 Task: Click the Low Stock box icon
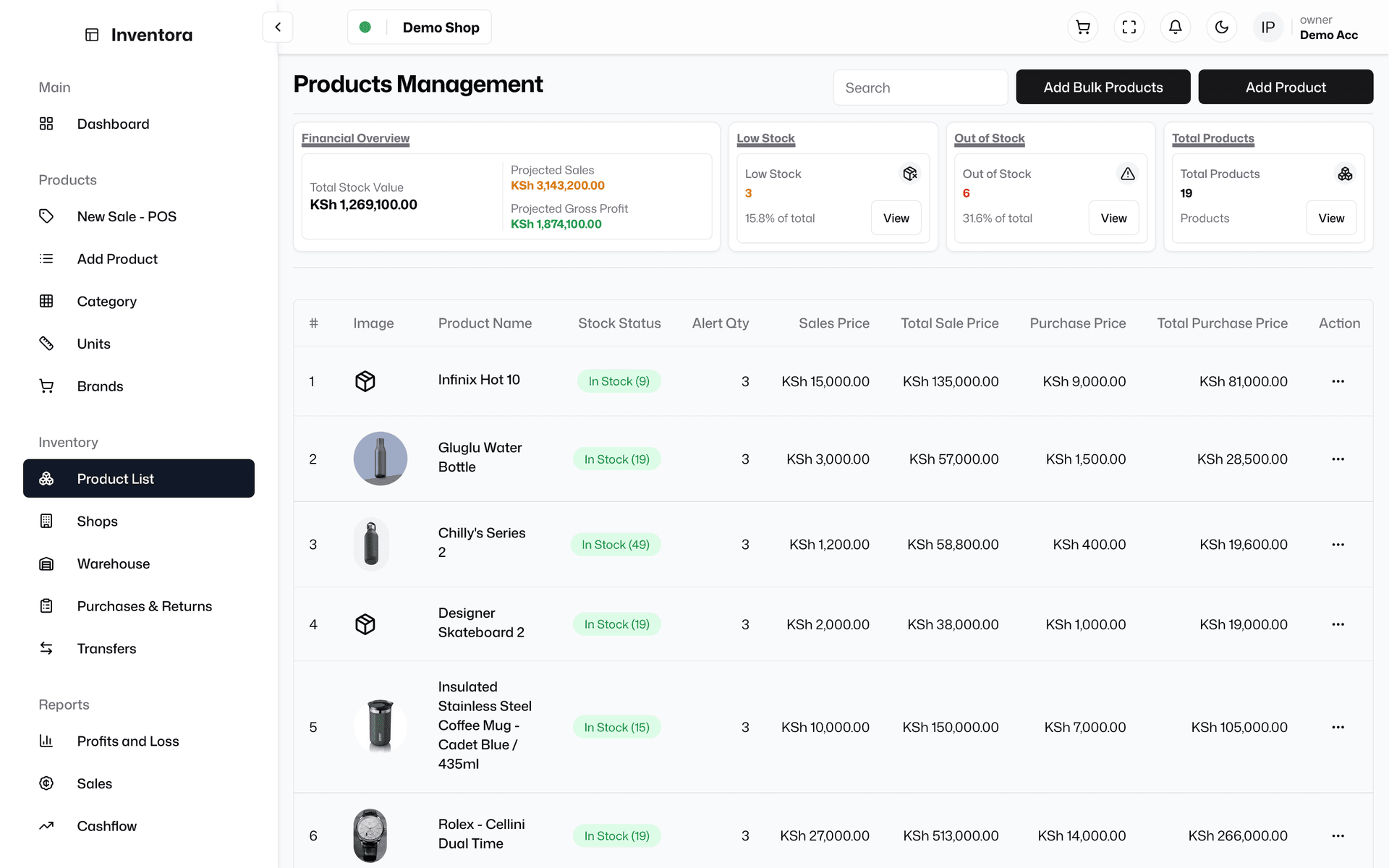[910, 174]
